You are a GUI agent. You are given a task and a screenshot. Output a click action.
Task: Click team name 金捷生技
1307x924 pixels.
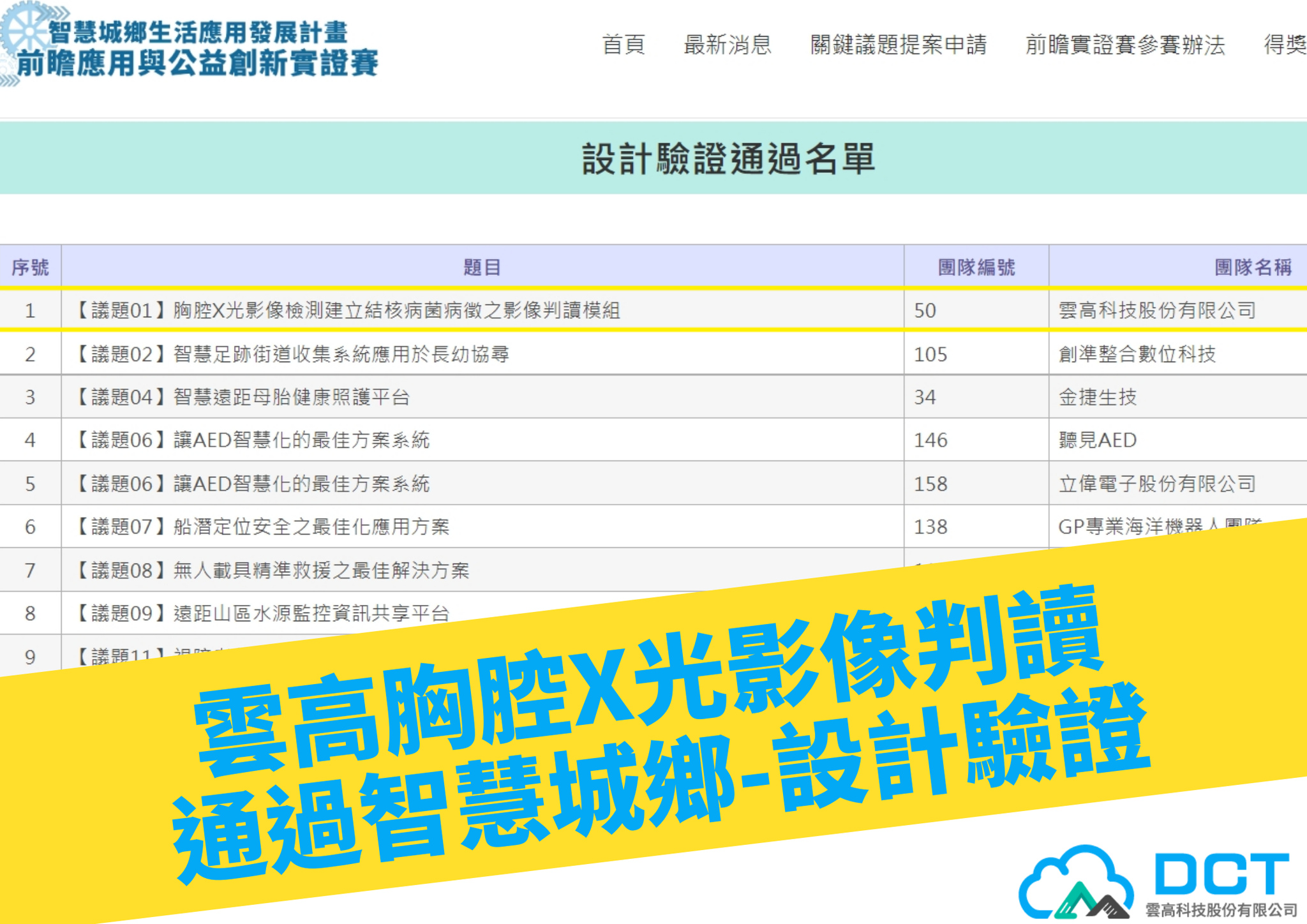1098,397
